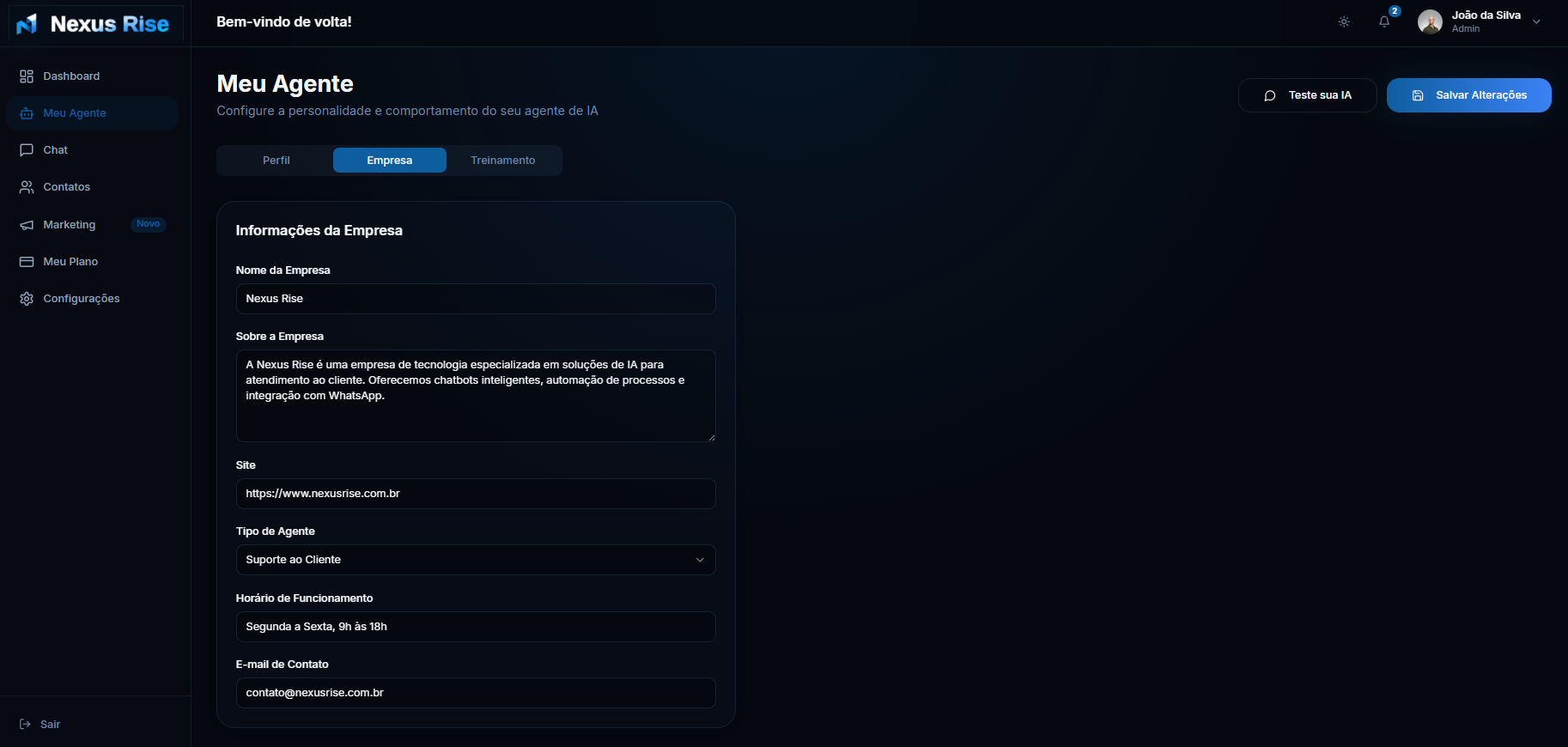Click the Nome da Empresa input field
The height and width of the screenshot is (747, 1568).
point(475,299)
